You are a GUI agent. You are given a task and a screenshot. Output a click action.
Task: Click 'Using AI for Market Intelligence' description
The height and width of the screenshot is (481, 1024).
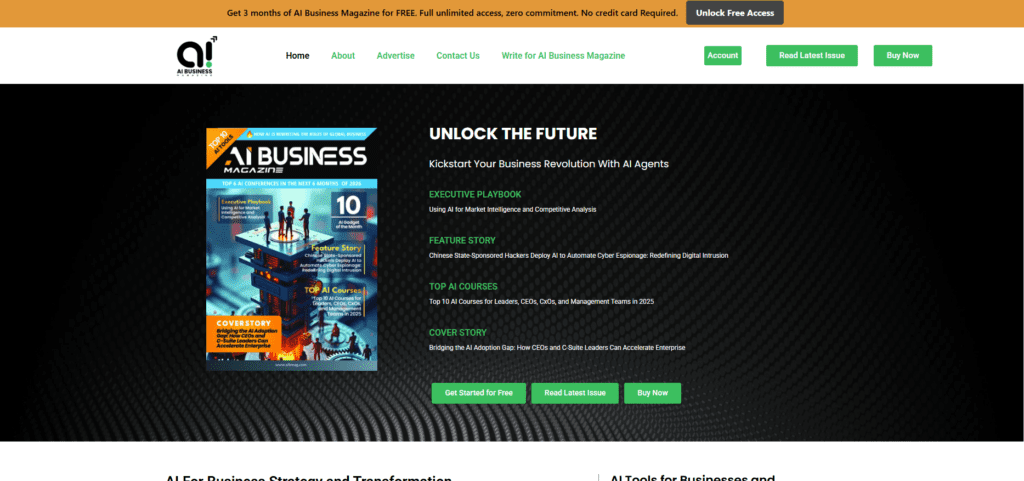513,209
